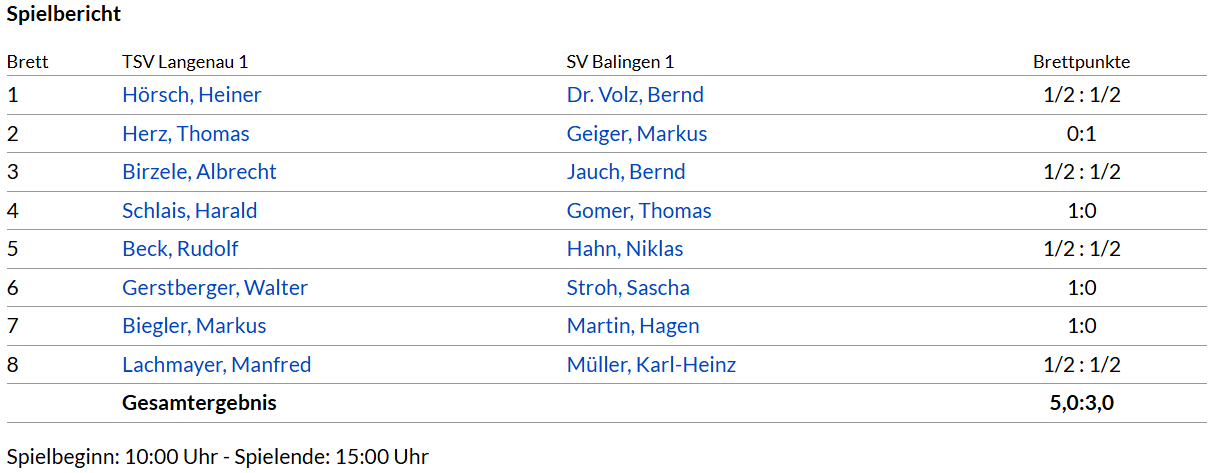
Task: Click Jauch, Bernd link
Action: (x=626, y=172)
